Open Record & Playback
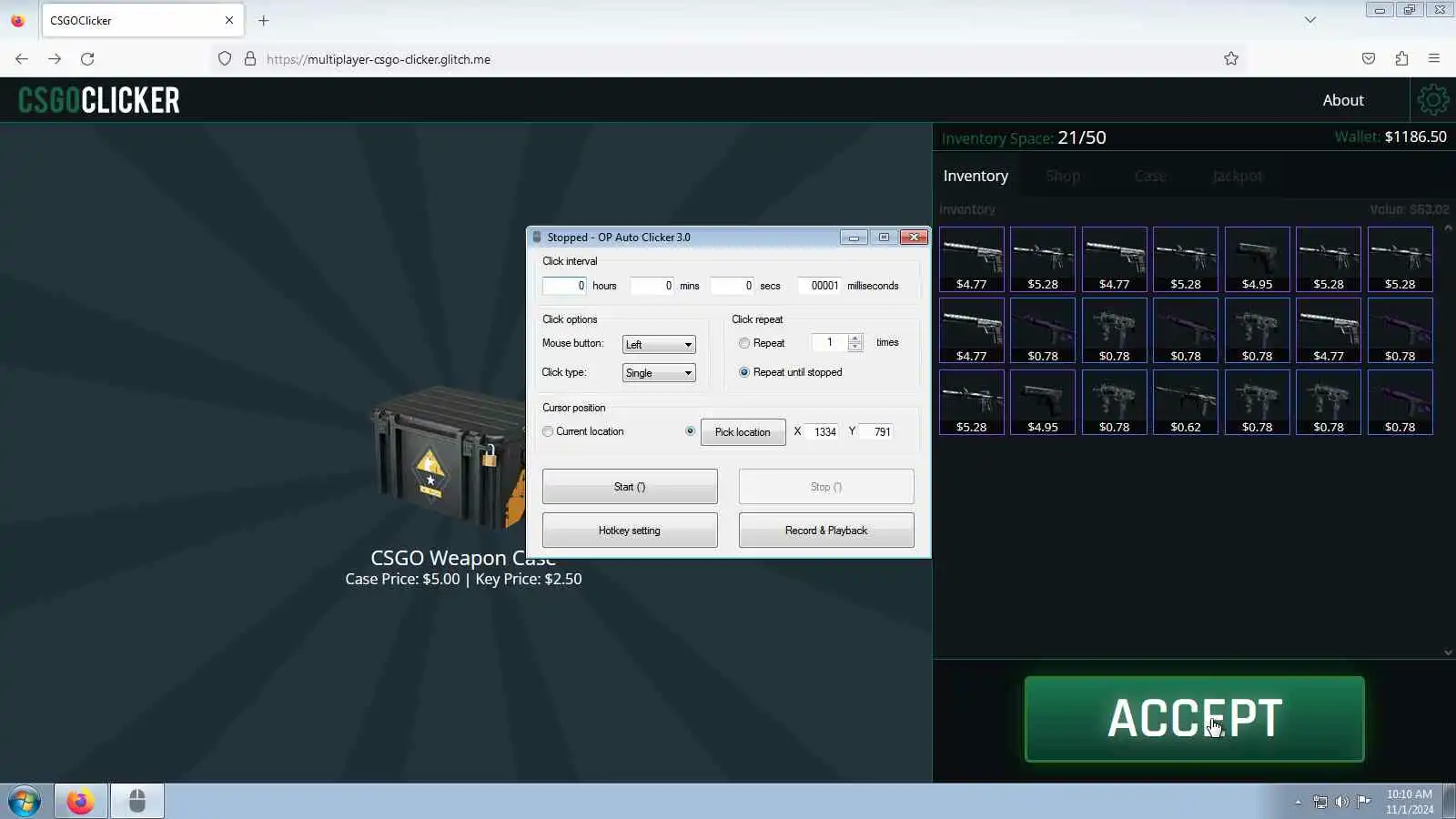Image resolution: width=1456 pixels, height=819 pixels. [826, 531]
